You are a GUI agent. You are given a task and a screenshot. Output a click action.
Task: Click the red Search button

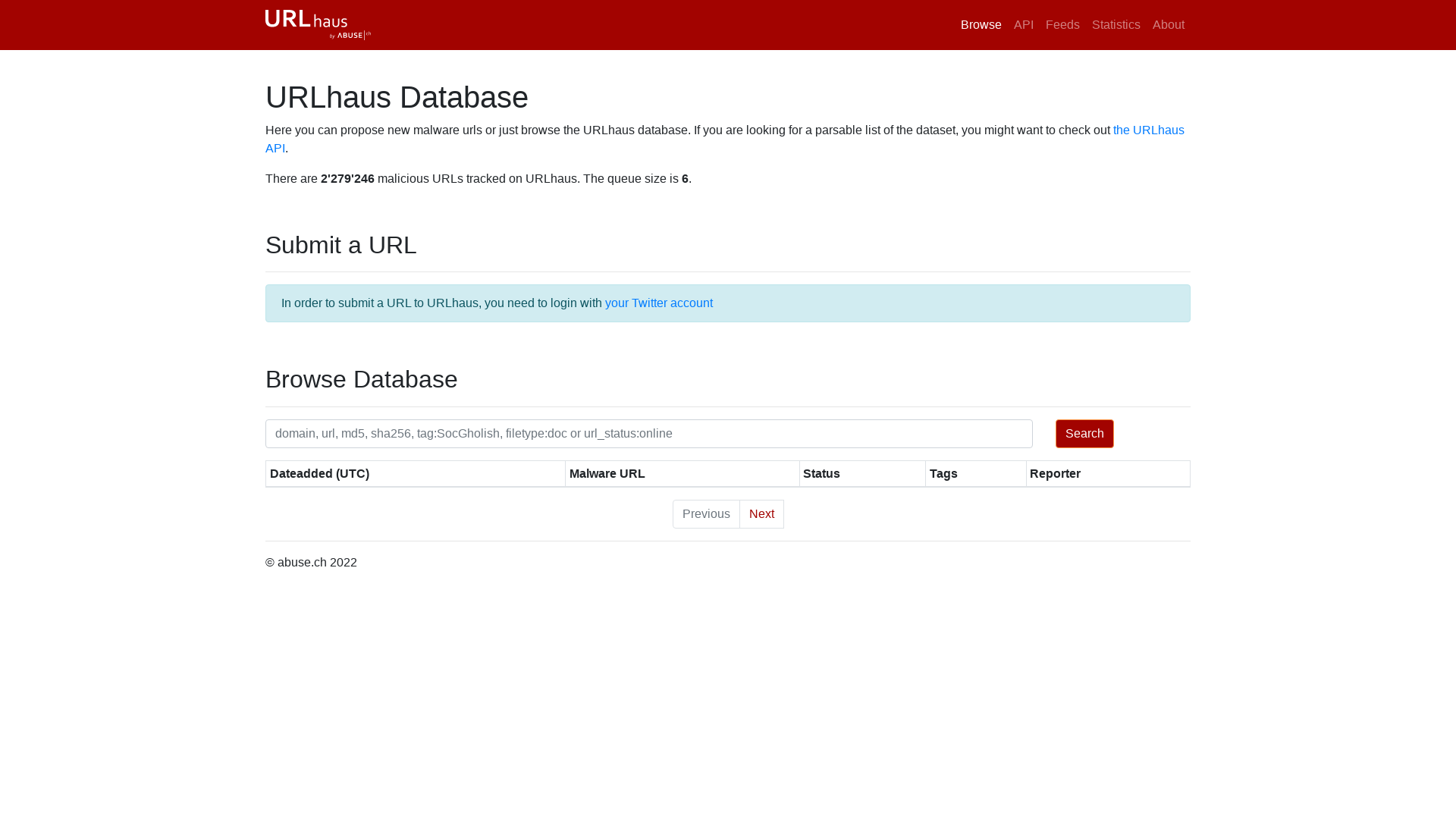pos(1084,434)
